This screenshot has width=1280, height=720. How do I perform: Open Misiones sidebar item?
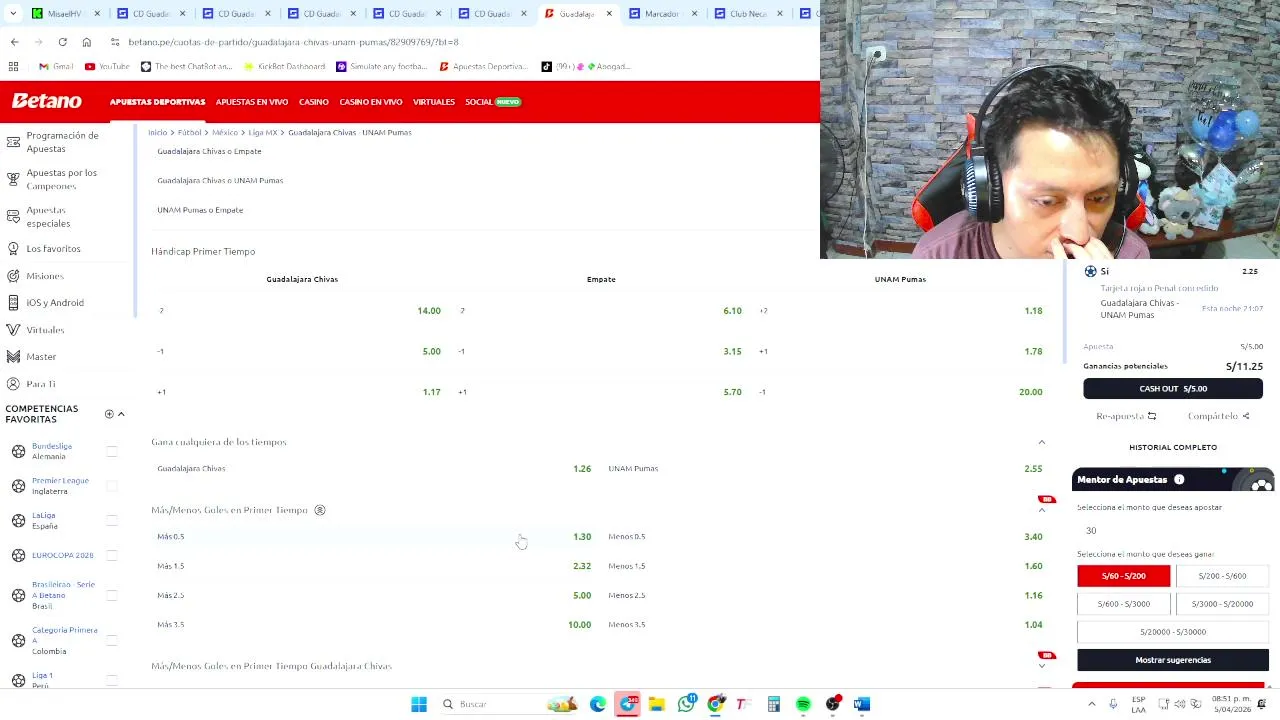click(x=45, y=276)
